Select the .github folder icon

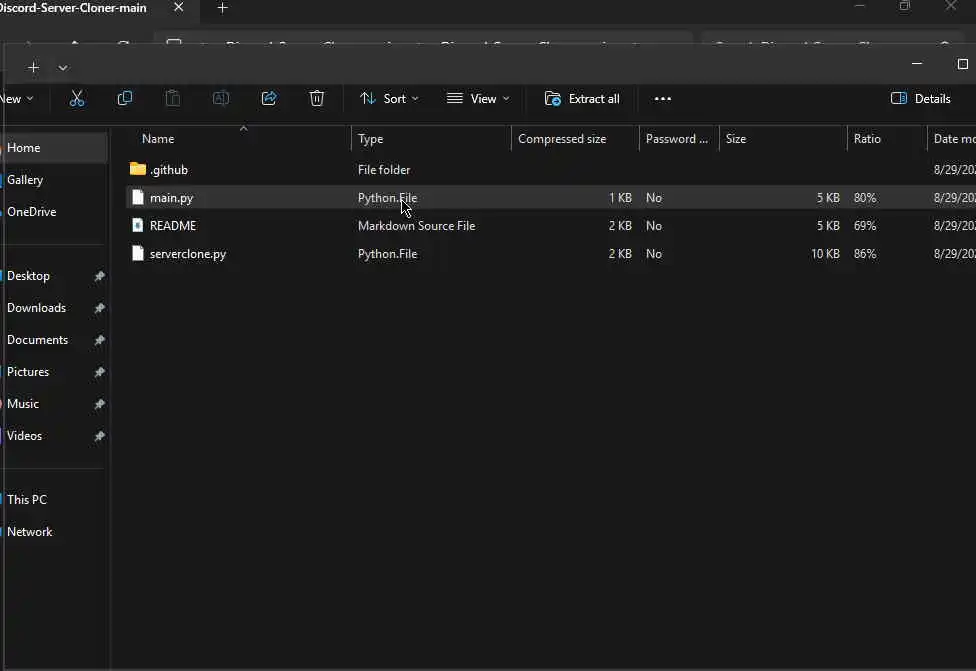tap(138, 169)
